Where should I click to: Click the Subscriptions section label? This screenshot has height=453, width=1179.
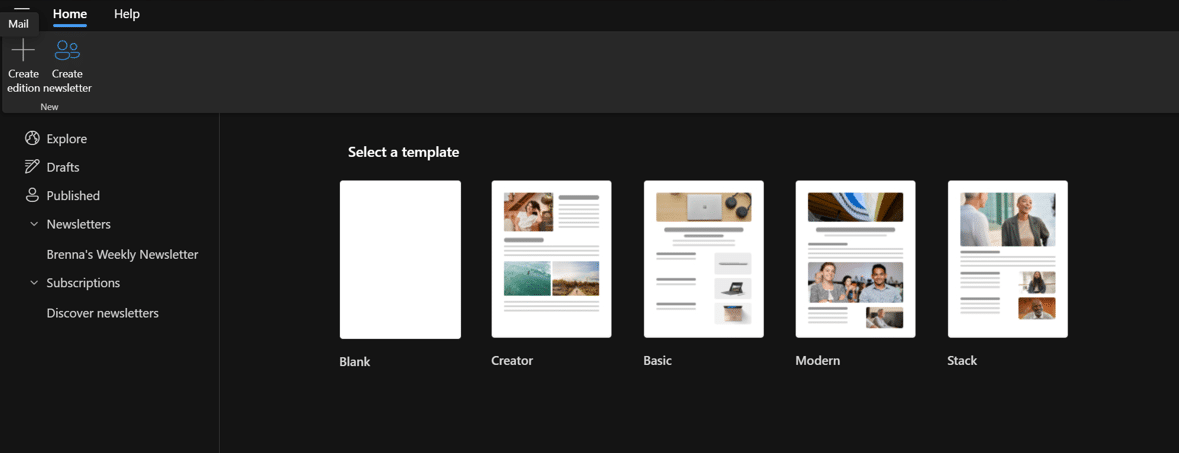tap(83, 283)
